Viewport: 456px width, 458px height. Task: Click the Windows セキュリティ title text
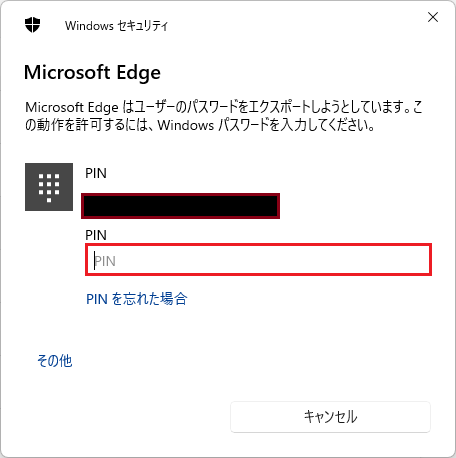pyautogui.click(x=116, y=26)
